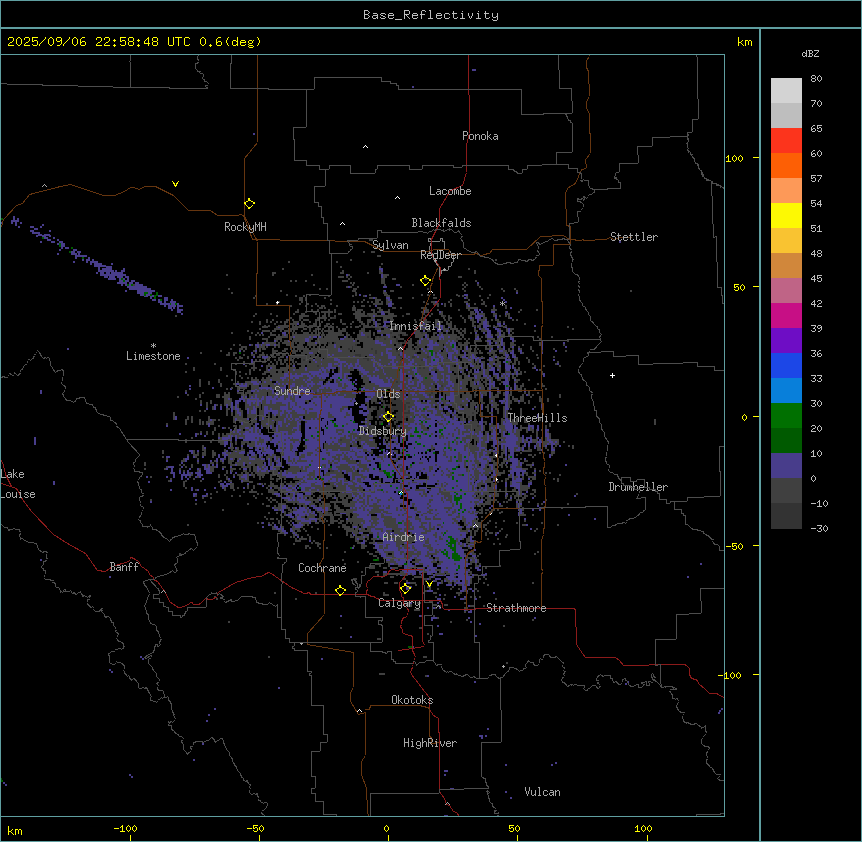Click the yellow diamond marker above RockyMH
The width and height of the screenshot is (862, 842).
point(250,204)
